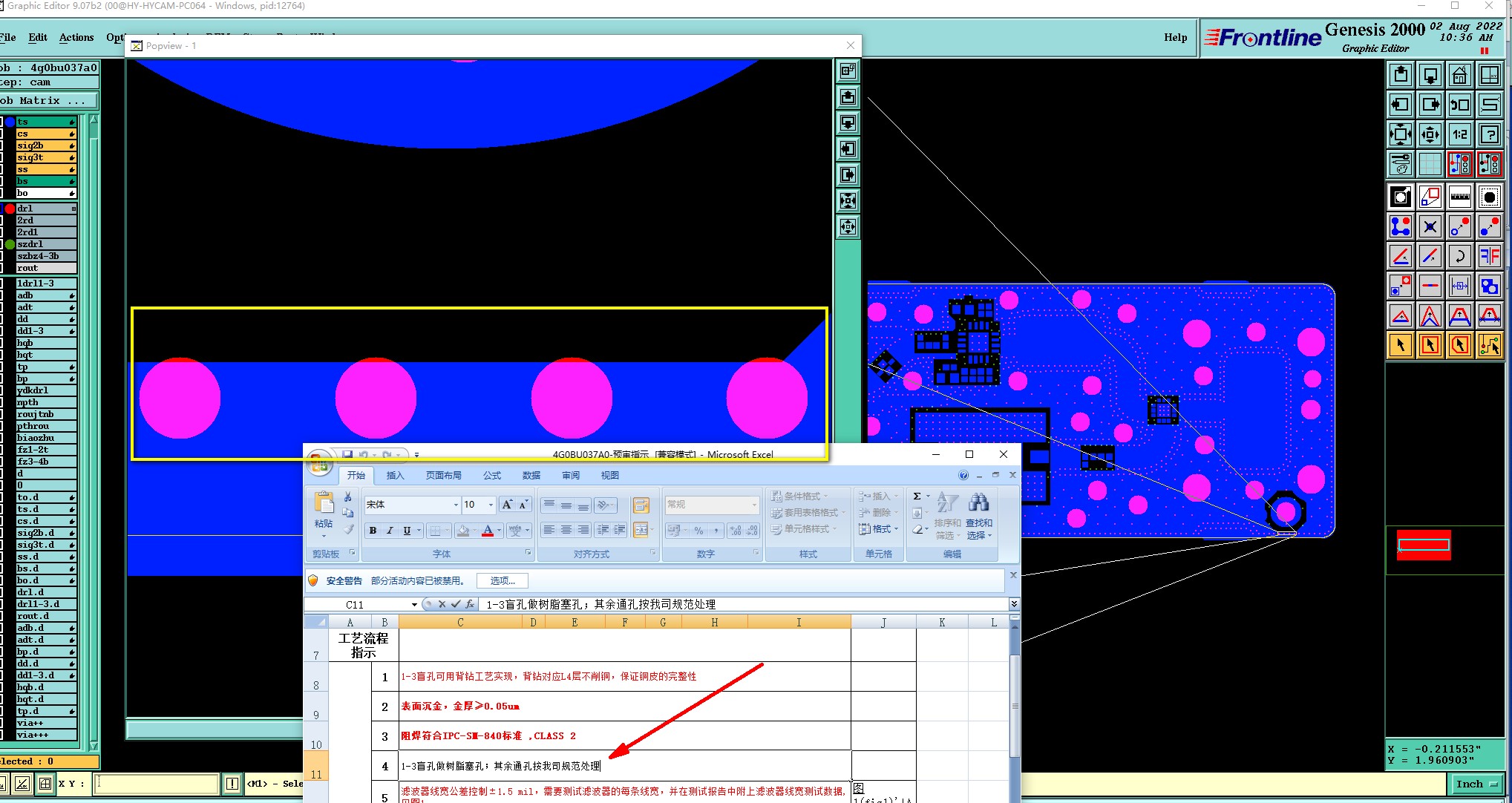This screenshot has width=1512, height=803.
Task: Click the mirror F flip tool icon
Action: point(1489,257)
